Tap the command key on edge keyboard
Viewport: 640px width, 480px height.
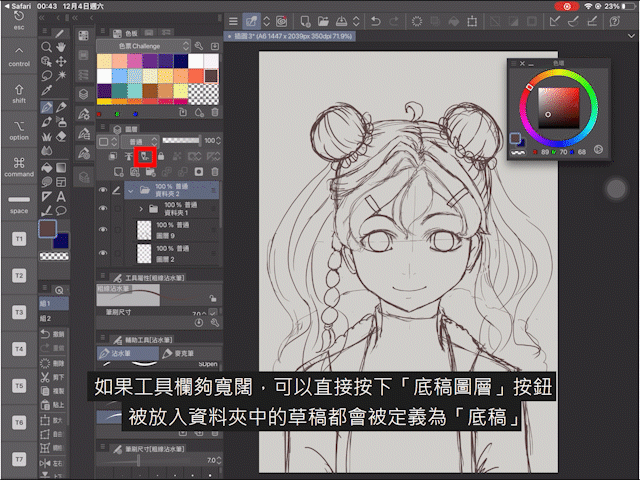pyautogui.click(x=19, y=167)
